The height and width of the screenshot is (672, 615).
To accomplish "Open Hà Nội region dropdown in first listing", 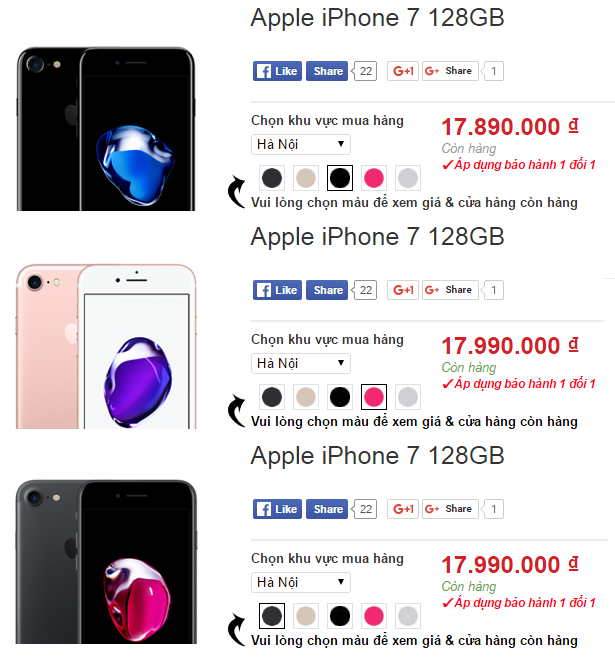I will [301, 144].
